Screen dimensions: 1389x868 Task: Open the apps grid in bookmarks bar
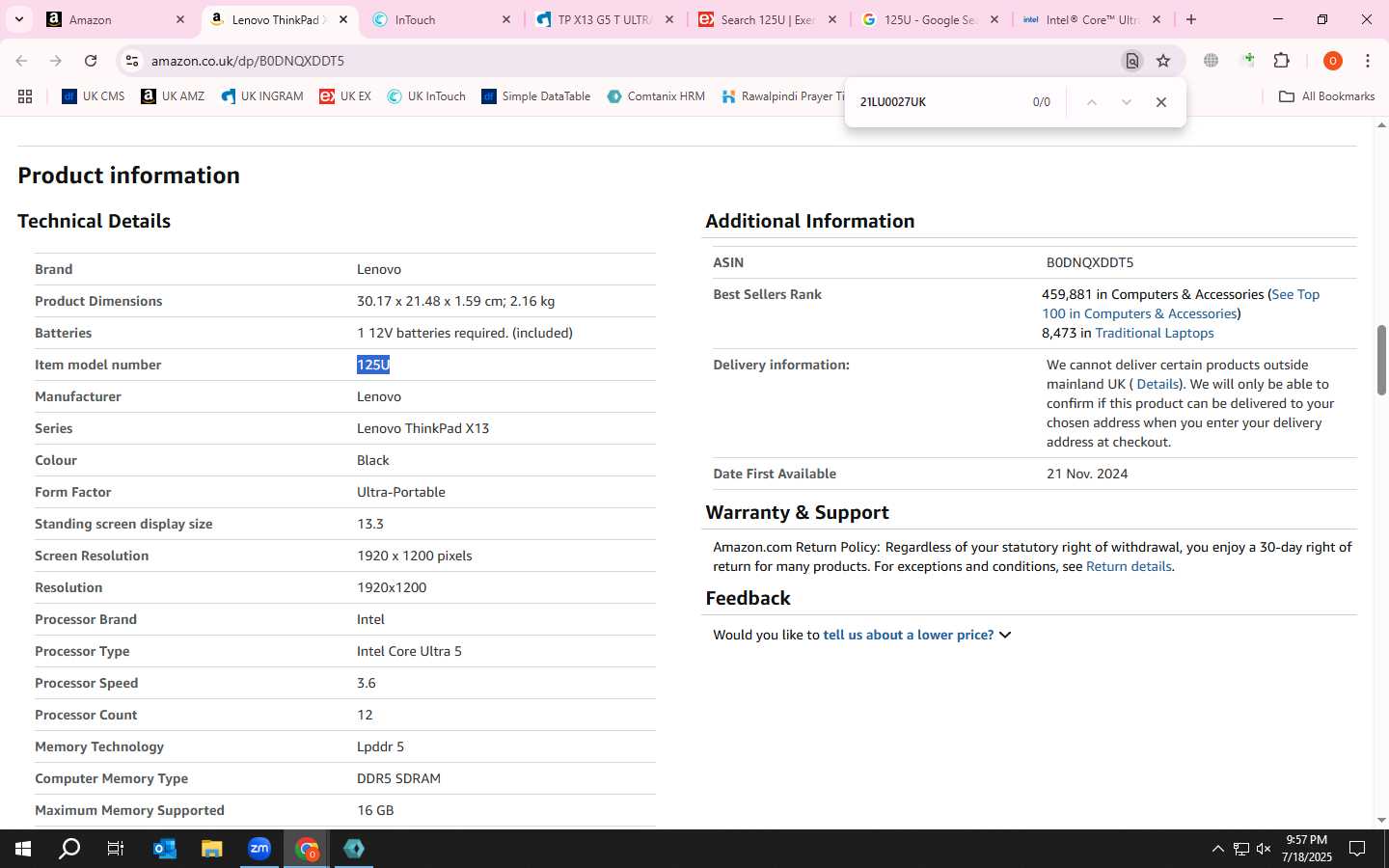[25, 96]
